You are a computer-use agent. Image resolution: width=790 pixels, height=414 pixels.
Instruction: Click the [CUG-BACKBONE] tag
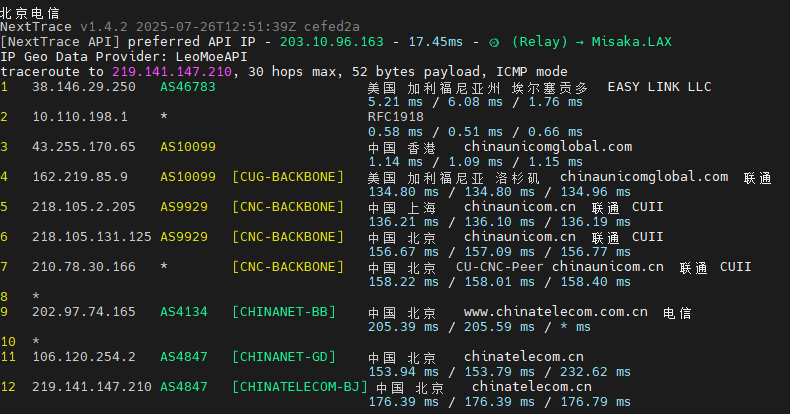tap(288, 177)
